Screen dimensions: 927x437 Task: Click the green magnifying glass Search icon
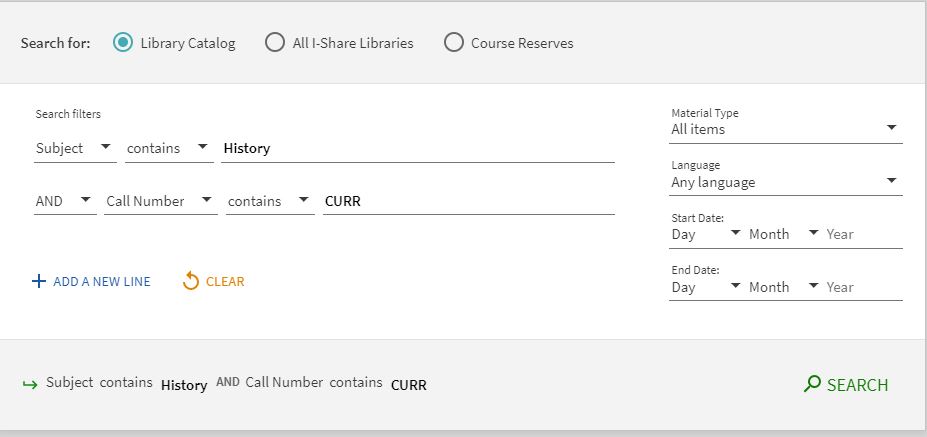pyautogui.click(x=812, y=384)
